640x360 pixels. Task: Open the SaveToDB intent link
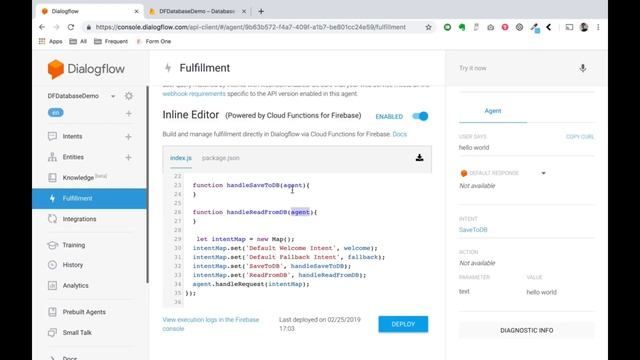click(473, 230)
